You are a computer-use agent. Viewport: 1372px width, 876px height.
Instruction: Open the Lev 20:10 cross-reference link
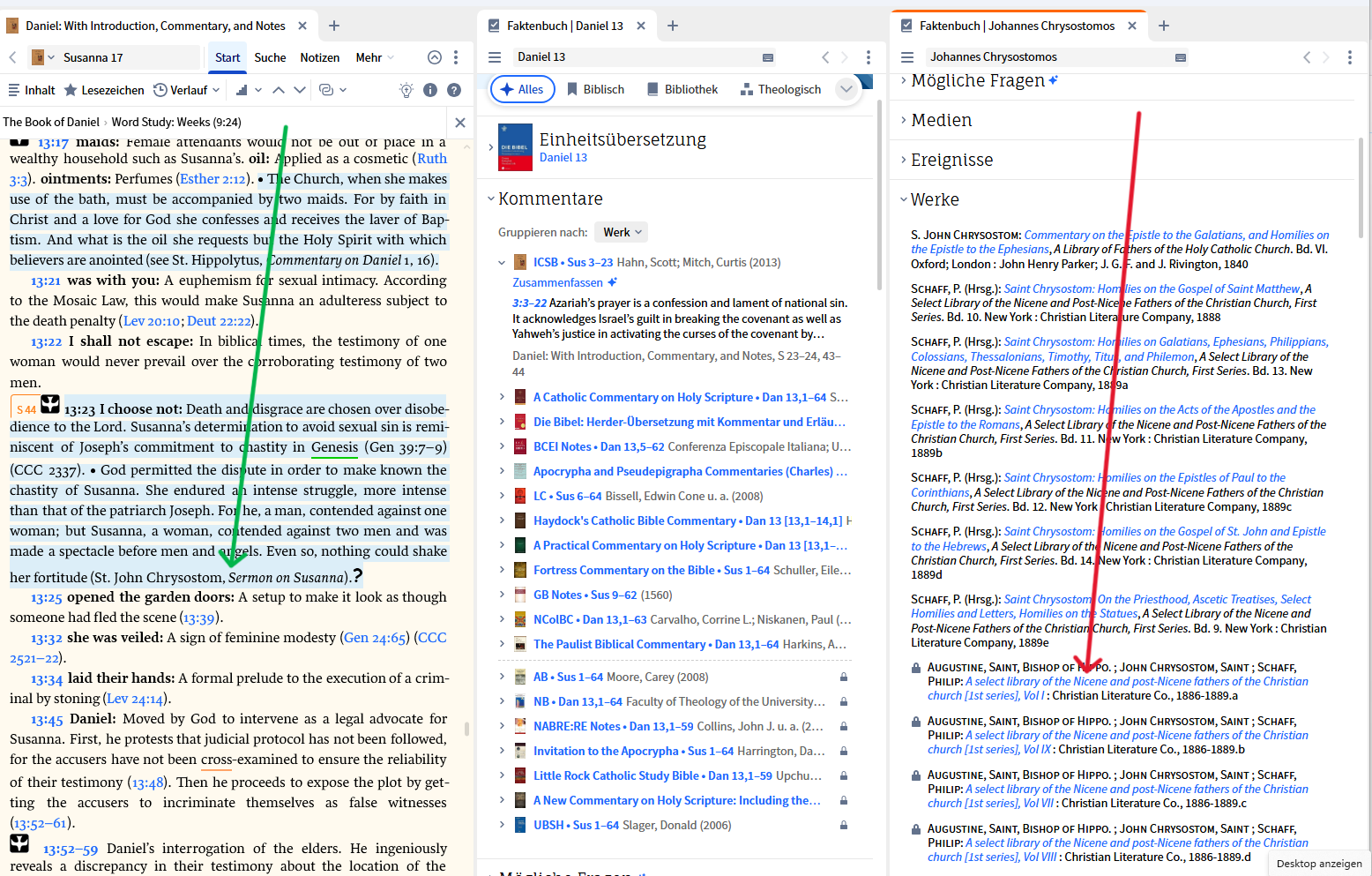(152, 320)
